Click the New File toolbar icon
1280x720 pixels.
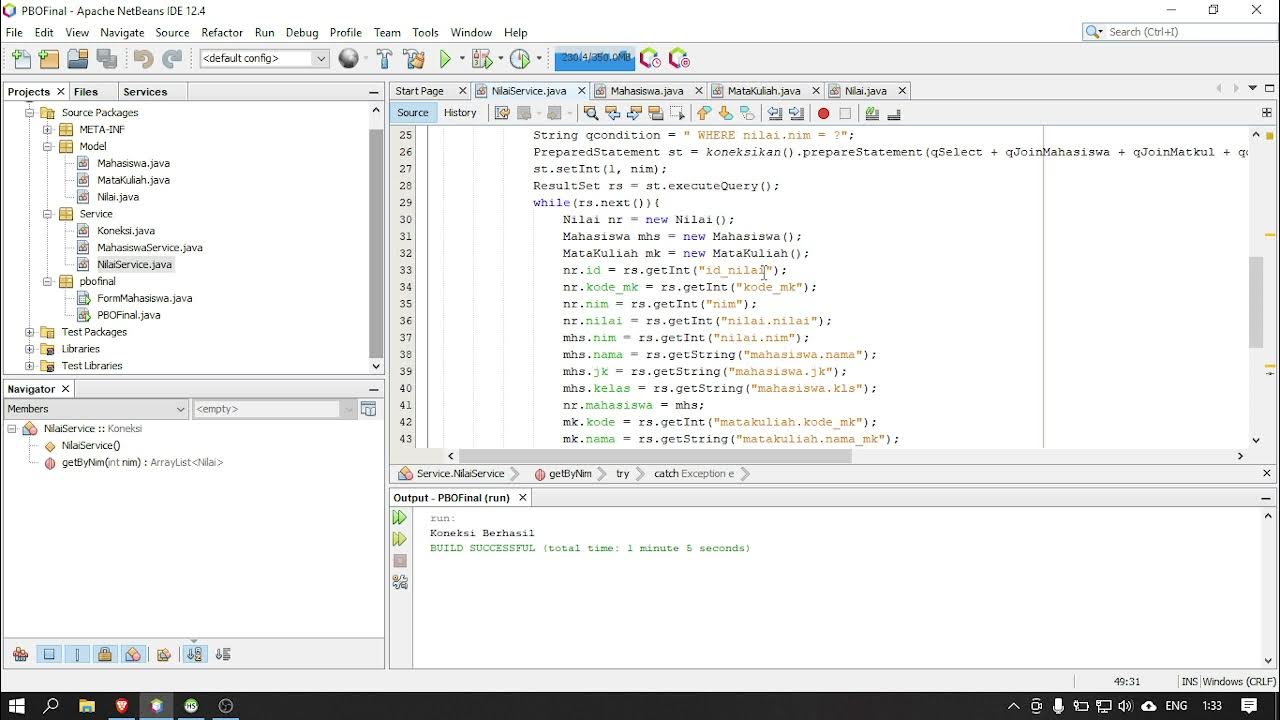[x=21, y=59]
